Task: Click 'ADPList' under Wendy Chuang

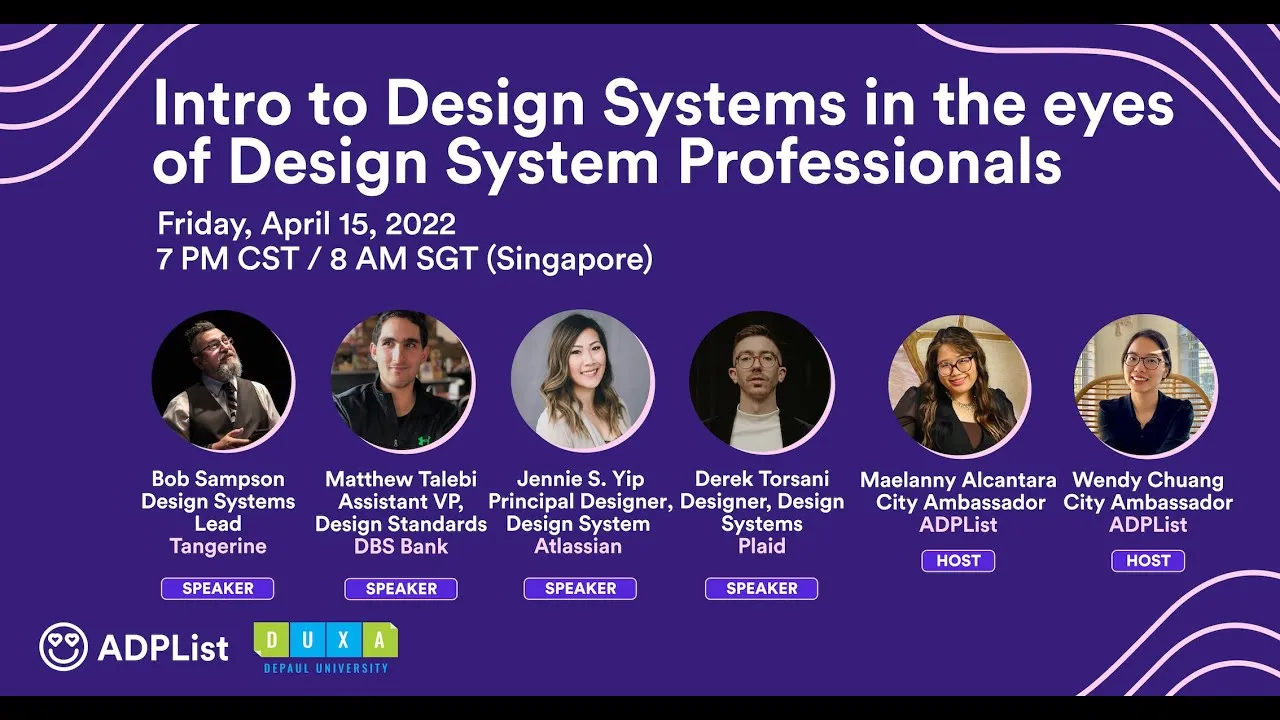Action: click(x=1148, y=524)
